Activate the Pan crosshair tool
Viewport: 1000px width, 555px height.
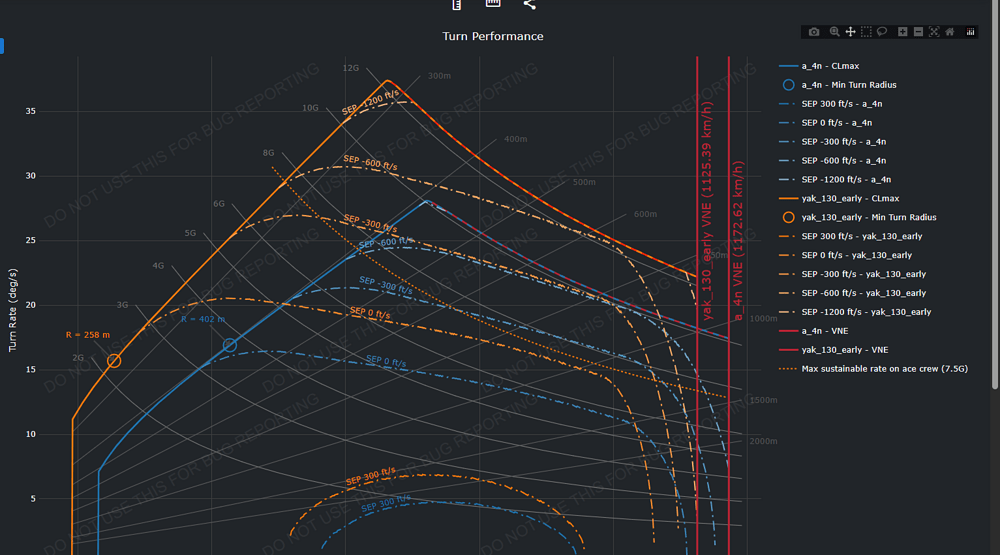[850, 32]
